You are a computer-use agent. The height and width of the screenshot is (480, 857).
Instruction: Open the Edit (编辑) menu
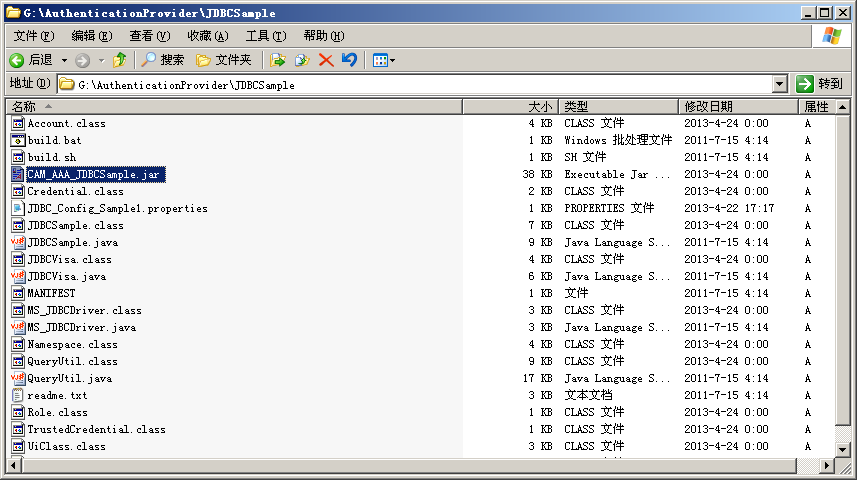point(92,36)
